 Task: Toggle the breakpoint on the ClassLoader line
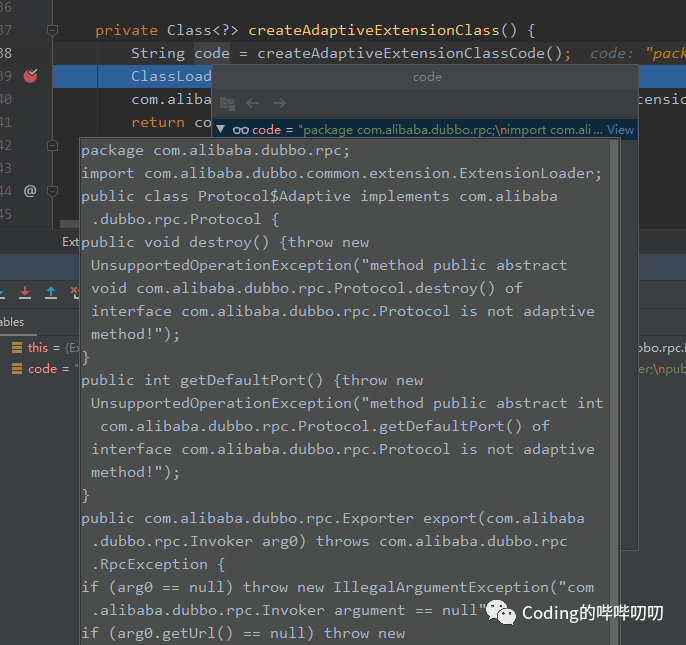point(30,76)
